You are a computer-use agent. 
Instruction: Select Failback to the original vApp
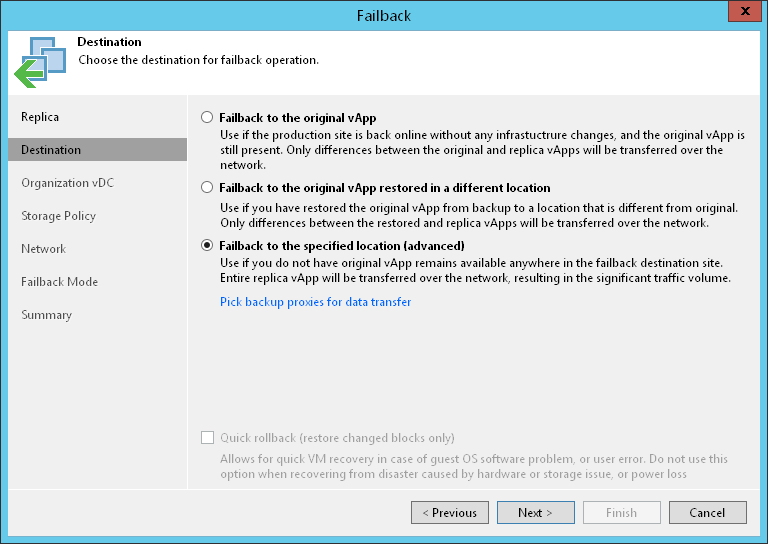tap(207, 117)
